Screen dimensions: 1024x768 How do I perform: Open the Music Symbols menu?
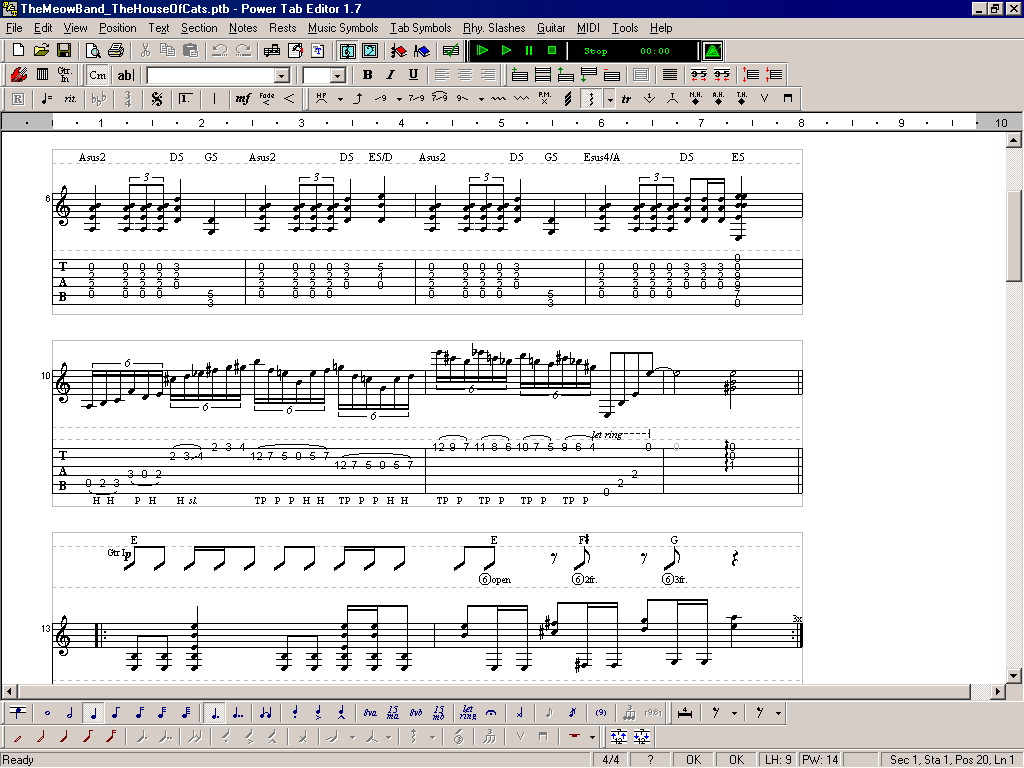pyautogui.click(x=343, y=28)
